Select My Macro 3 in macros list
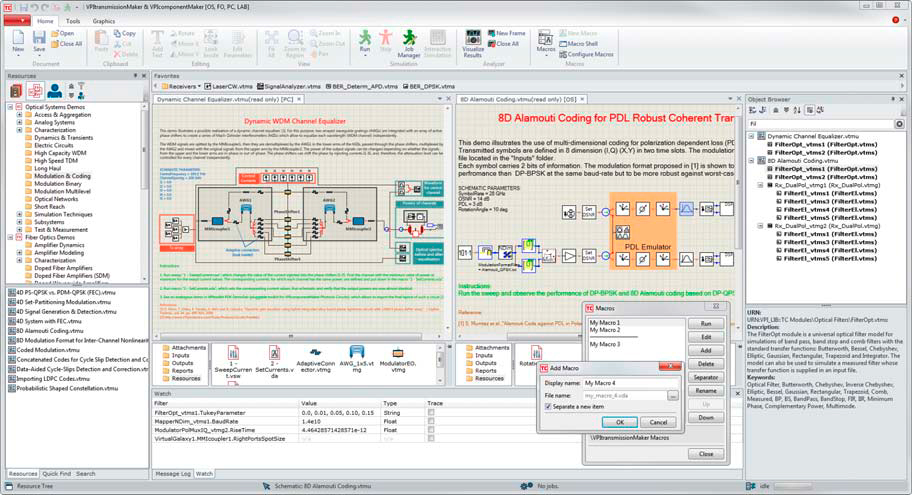The height and width of the screenshot is (495, 912). click(x=605, y=344)
